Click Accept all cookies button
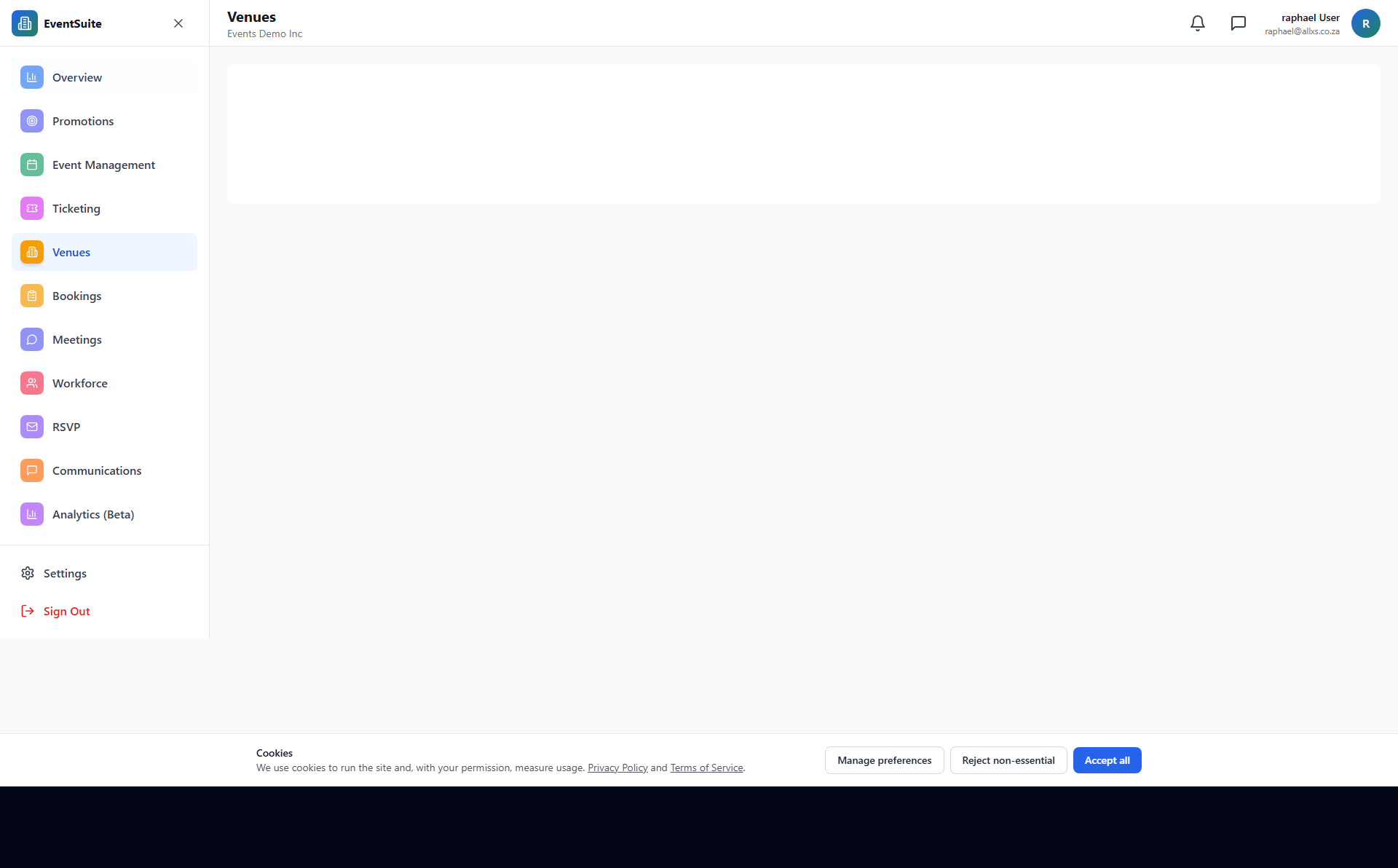1398x868 pixels. pos(1107,760)
